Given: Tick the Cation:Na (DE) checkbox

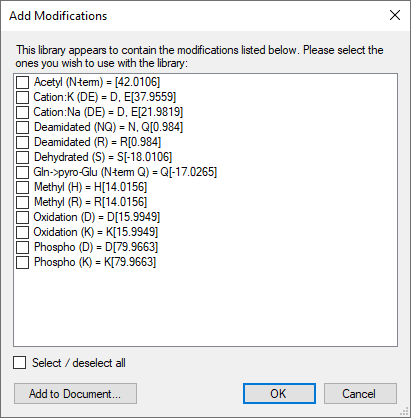Looking at the screenshot, I should 22,112.
